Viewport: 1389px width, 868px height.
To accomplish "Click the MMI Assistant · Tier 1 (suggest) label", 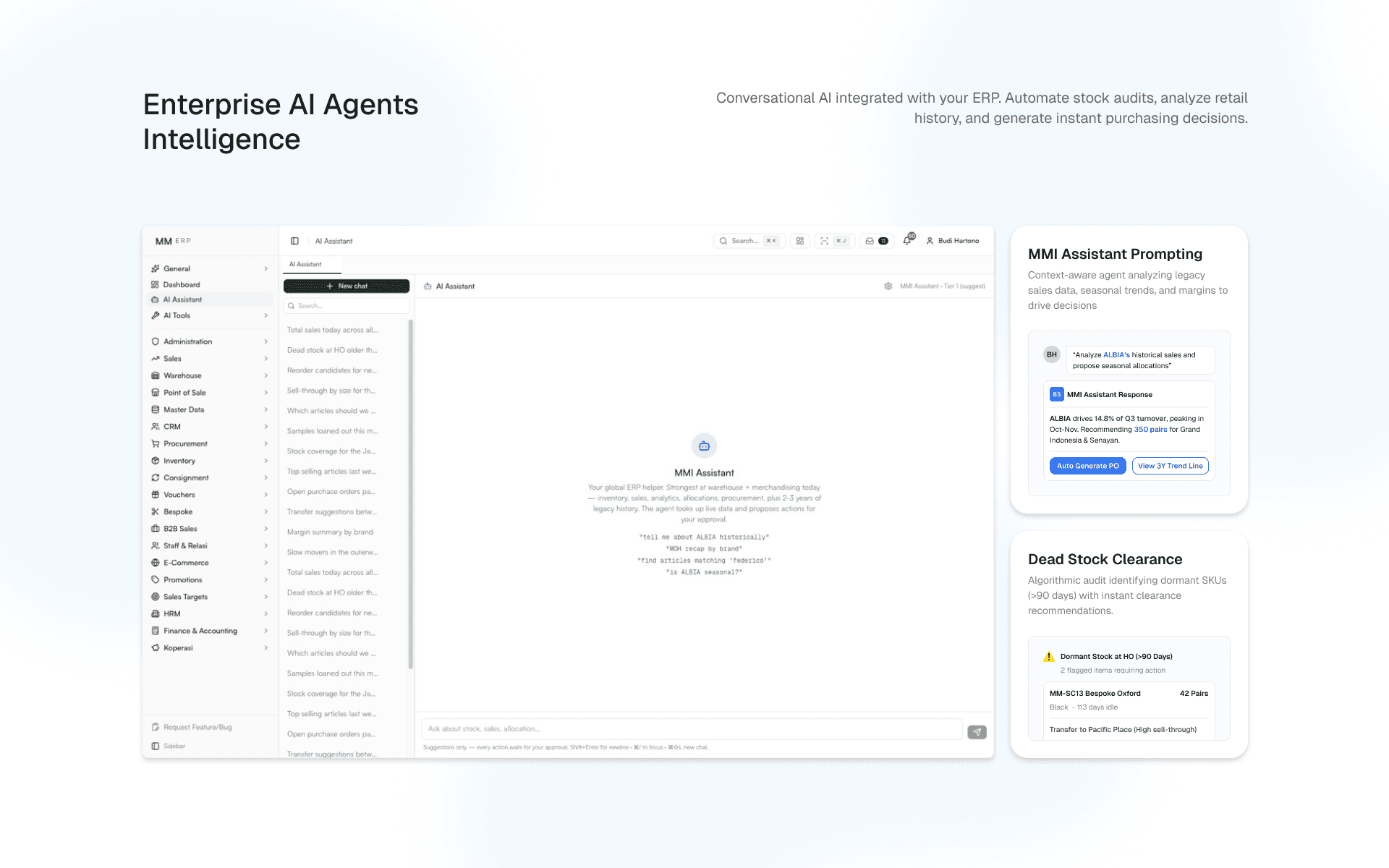I will tap(942, 286).
